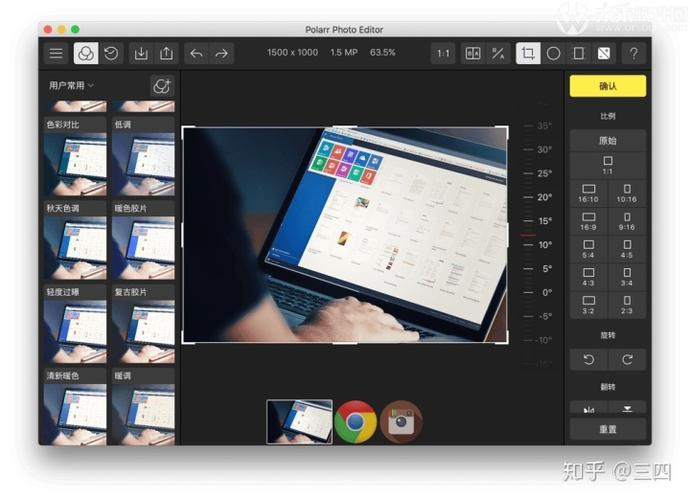Select the Chrome logo image in filmstrip
This screenshot has height=500, width=690.
click(356, 422)
